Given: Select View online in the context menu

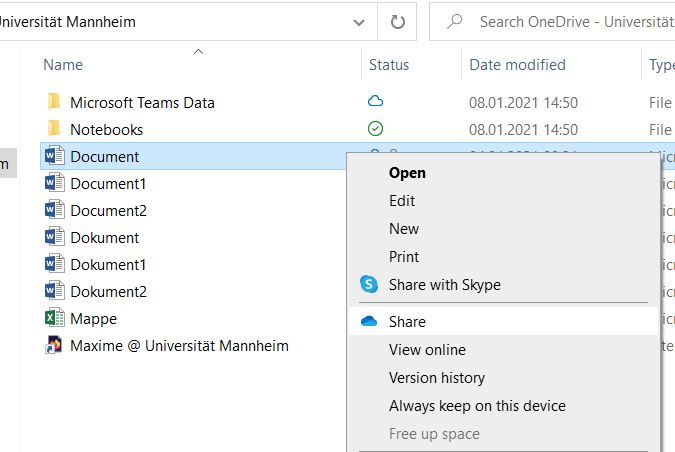Looking at the screenshot, I should pyautogui.click(x=503, y=350).
